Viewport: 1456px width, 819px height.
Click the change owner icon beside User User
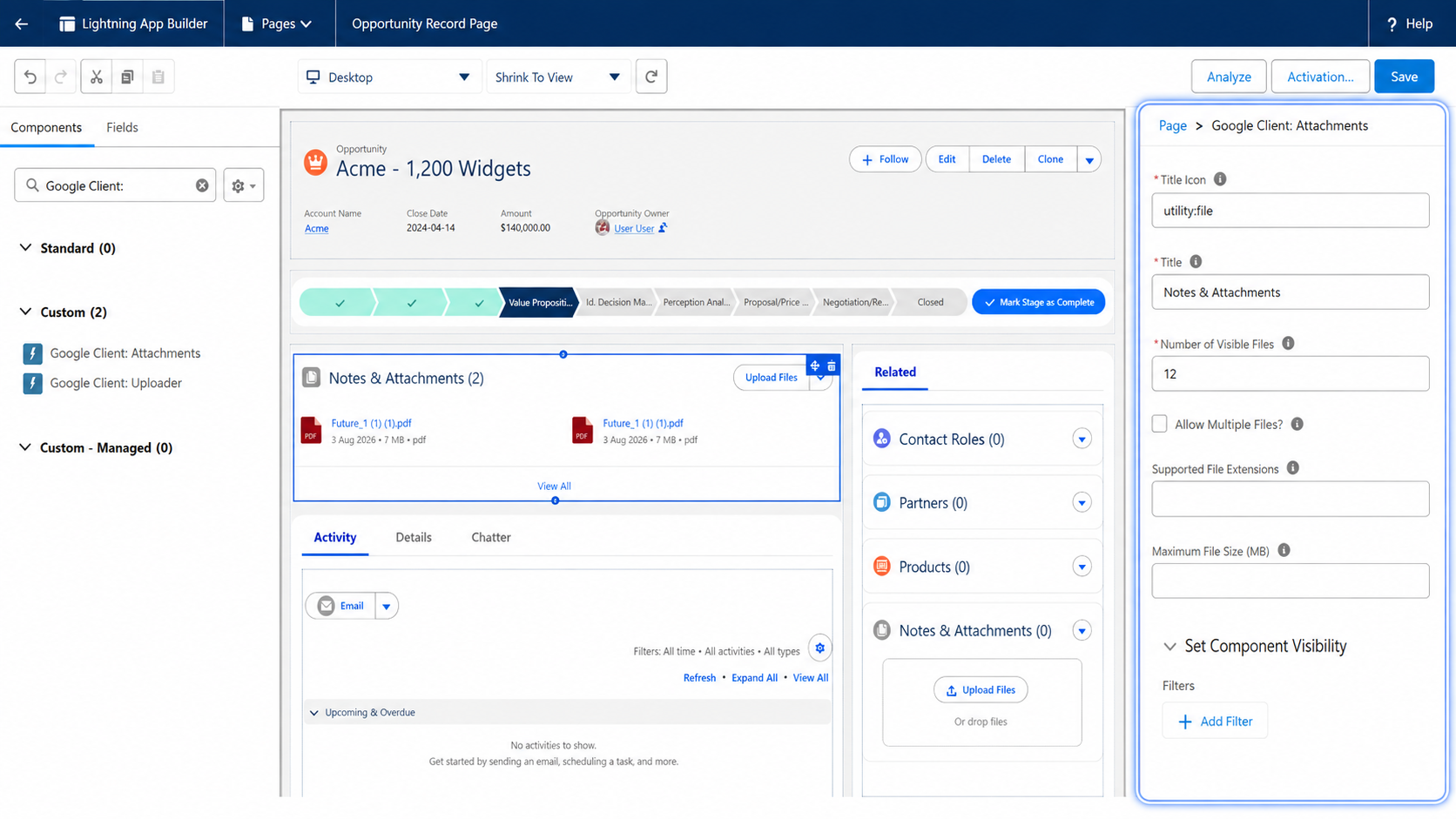click(x=663, y=228)
